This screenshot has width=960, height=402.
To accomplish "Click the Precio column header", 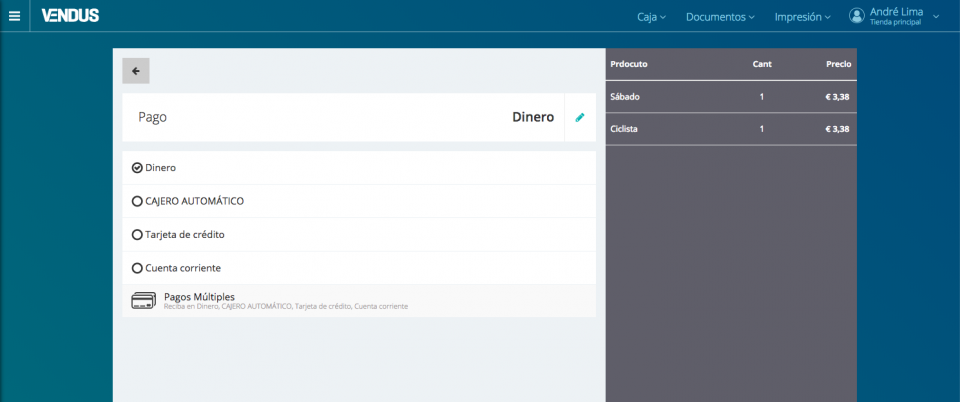I will click(838, 64).
